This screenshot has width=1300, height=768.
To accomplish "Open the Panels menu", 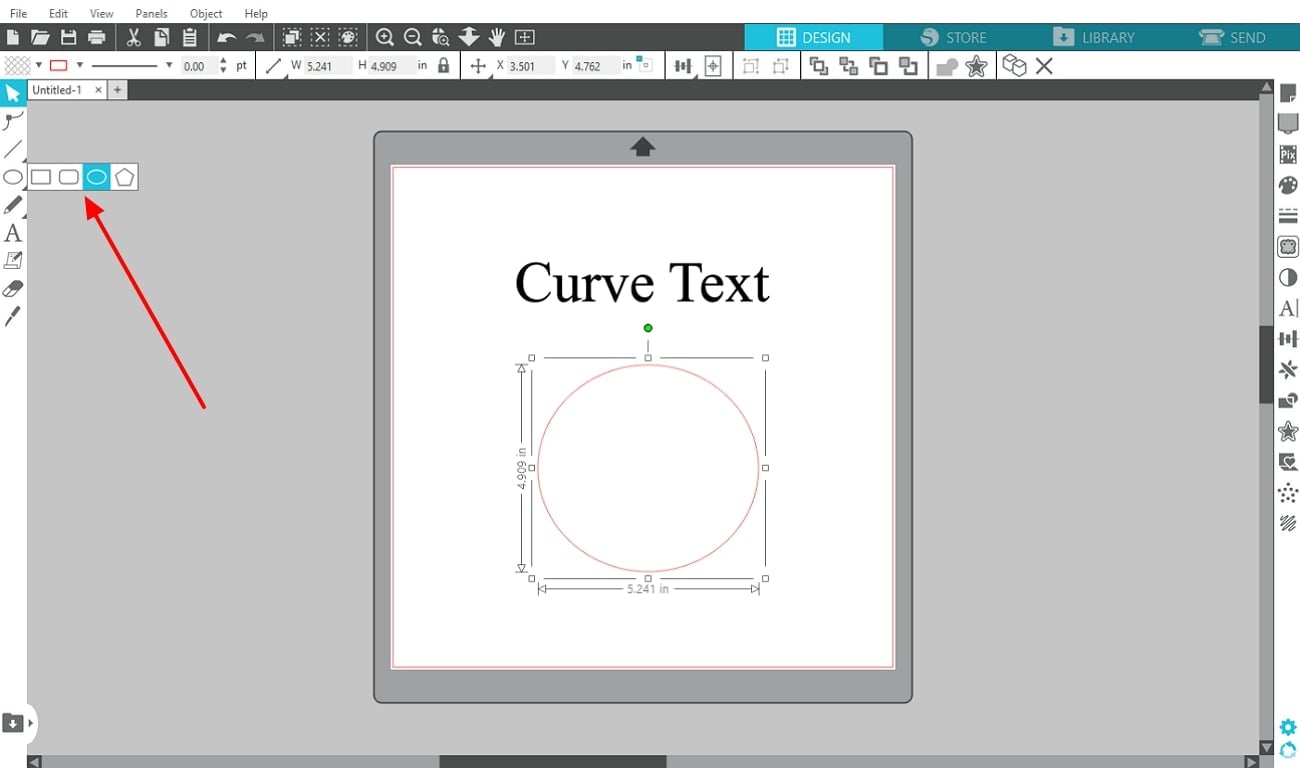I will point(151,14).
